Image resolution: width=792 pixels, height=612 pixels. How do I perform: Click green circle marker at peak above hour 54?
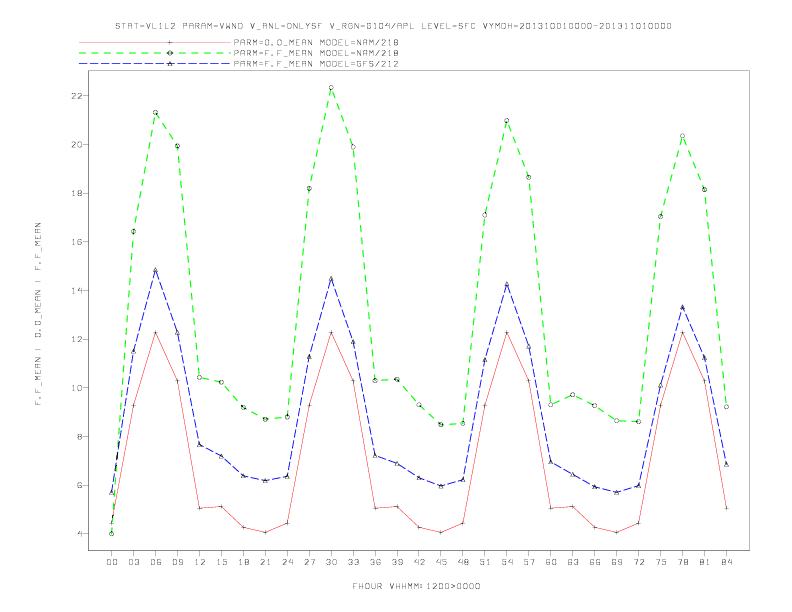[x=507, y=121]
